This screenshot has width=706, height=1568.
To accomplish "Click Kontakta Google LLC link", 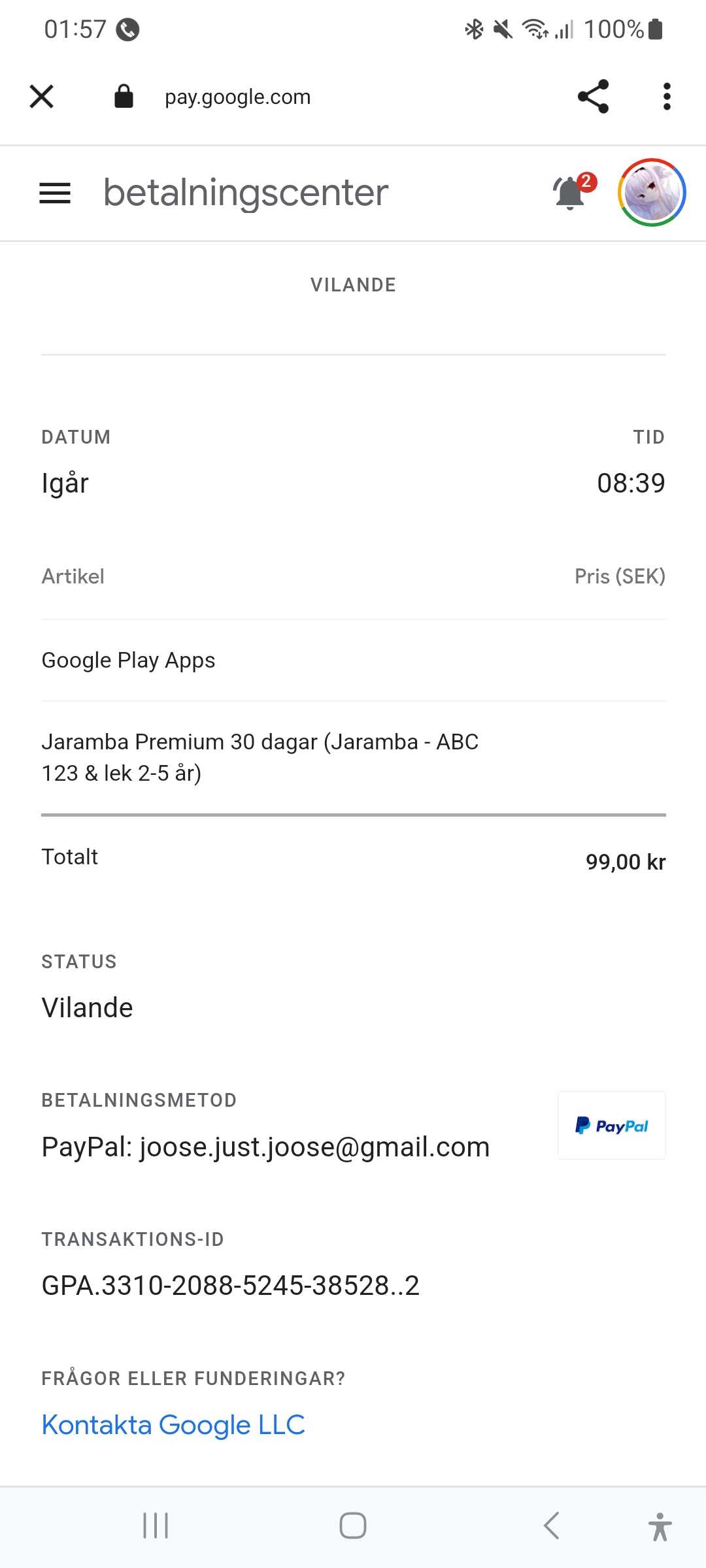I will click(x=173, y=1425).
